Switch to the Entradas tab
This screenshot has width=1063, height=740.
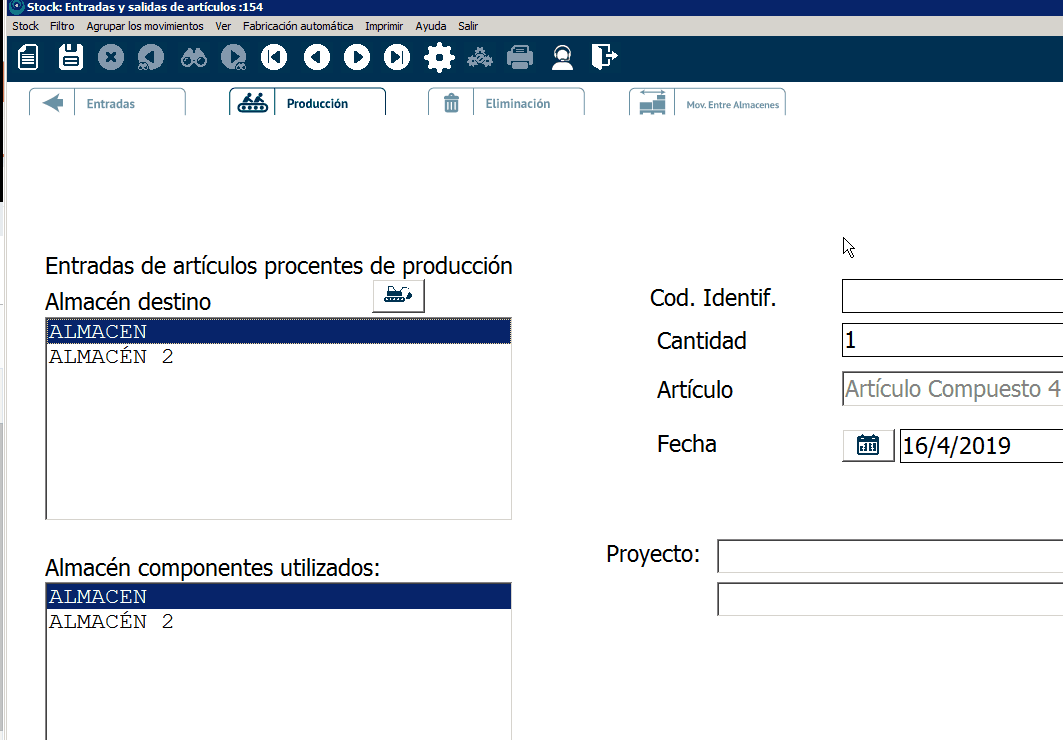(x=108, y=103)
